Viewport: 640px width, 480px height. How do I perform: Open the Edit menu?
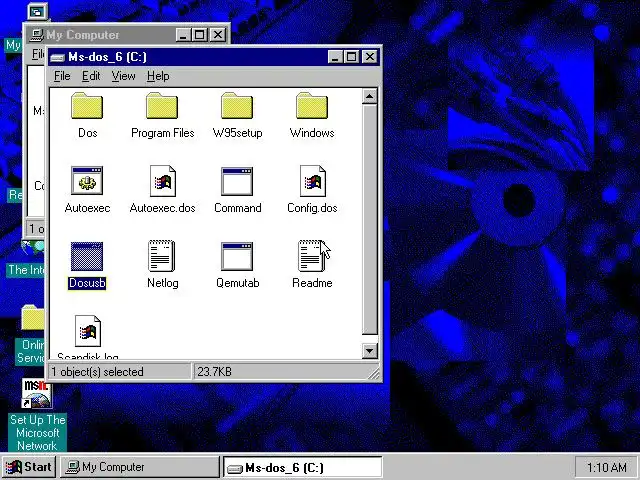tap(91, 76)
